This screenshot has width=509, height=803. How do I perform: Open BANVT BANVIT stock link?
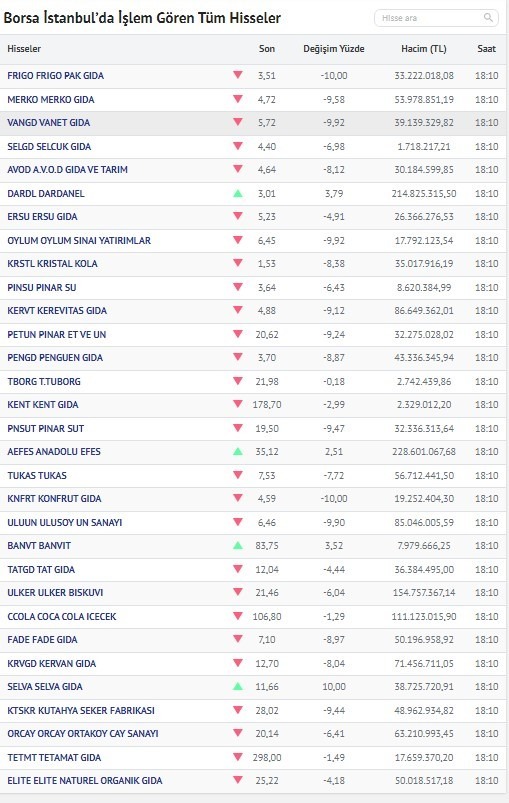(x=39, y=546)
